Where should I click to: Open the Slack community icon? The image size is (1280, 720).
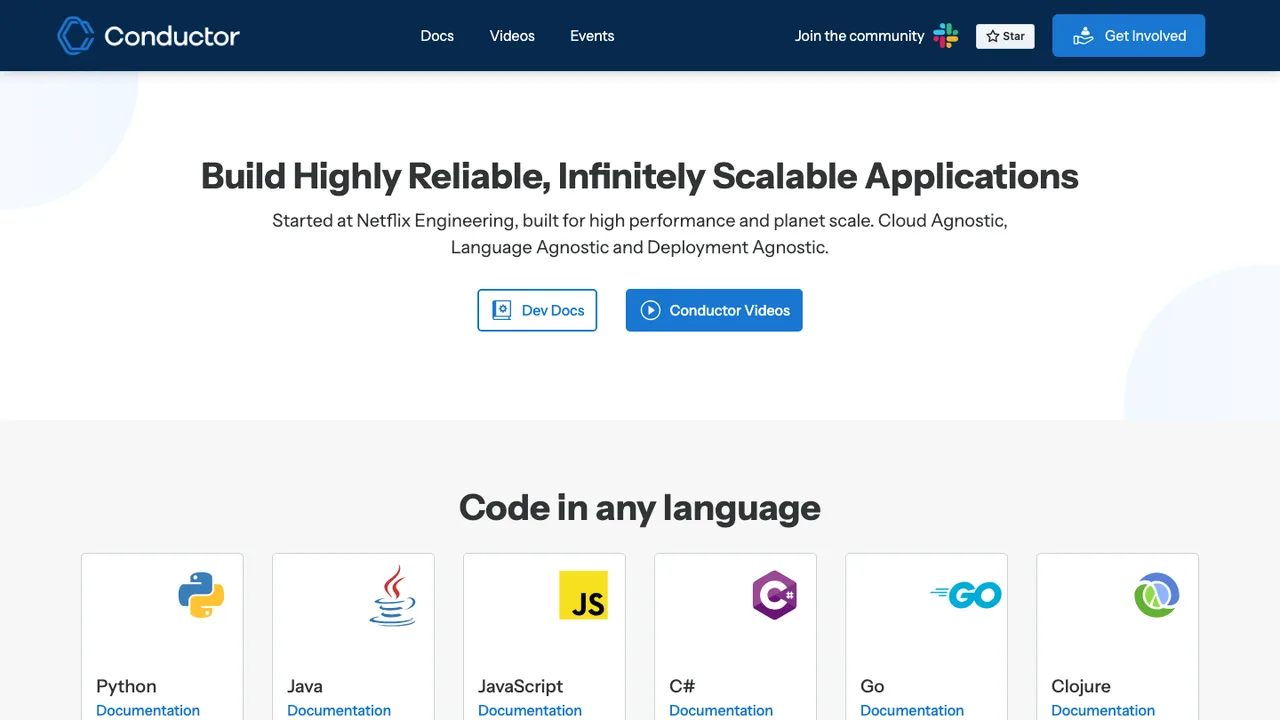click(x=945, y=36)
